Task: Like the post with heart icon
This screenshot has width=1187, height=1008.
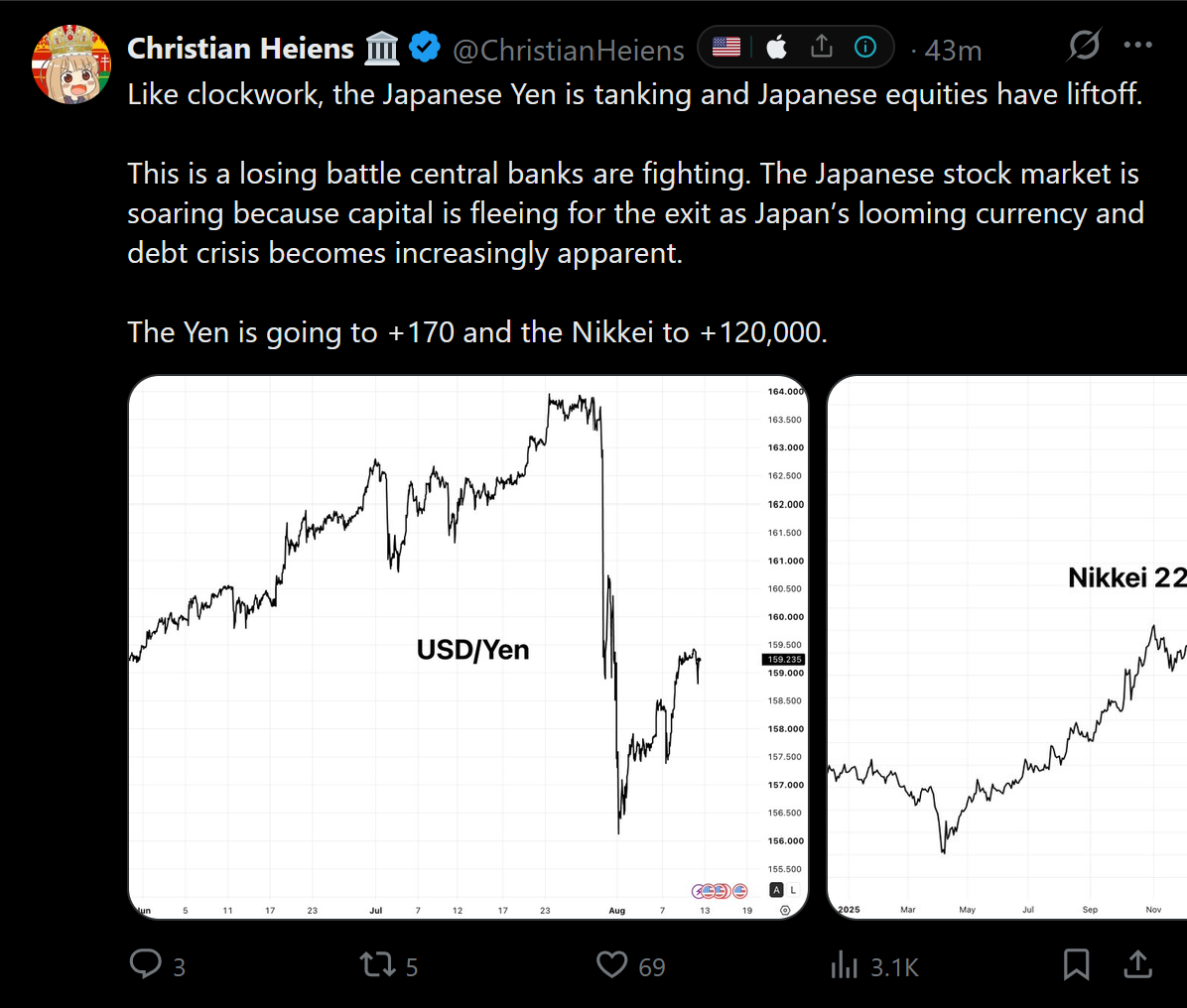Action: (611, 965)
